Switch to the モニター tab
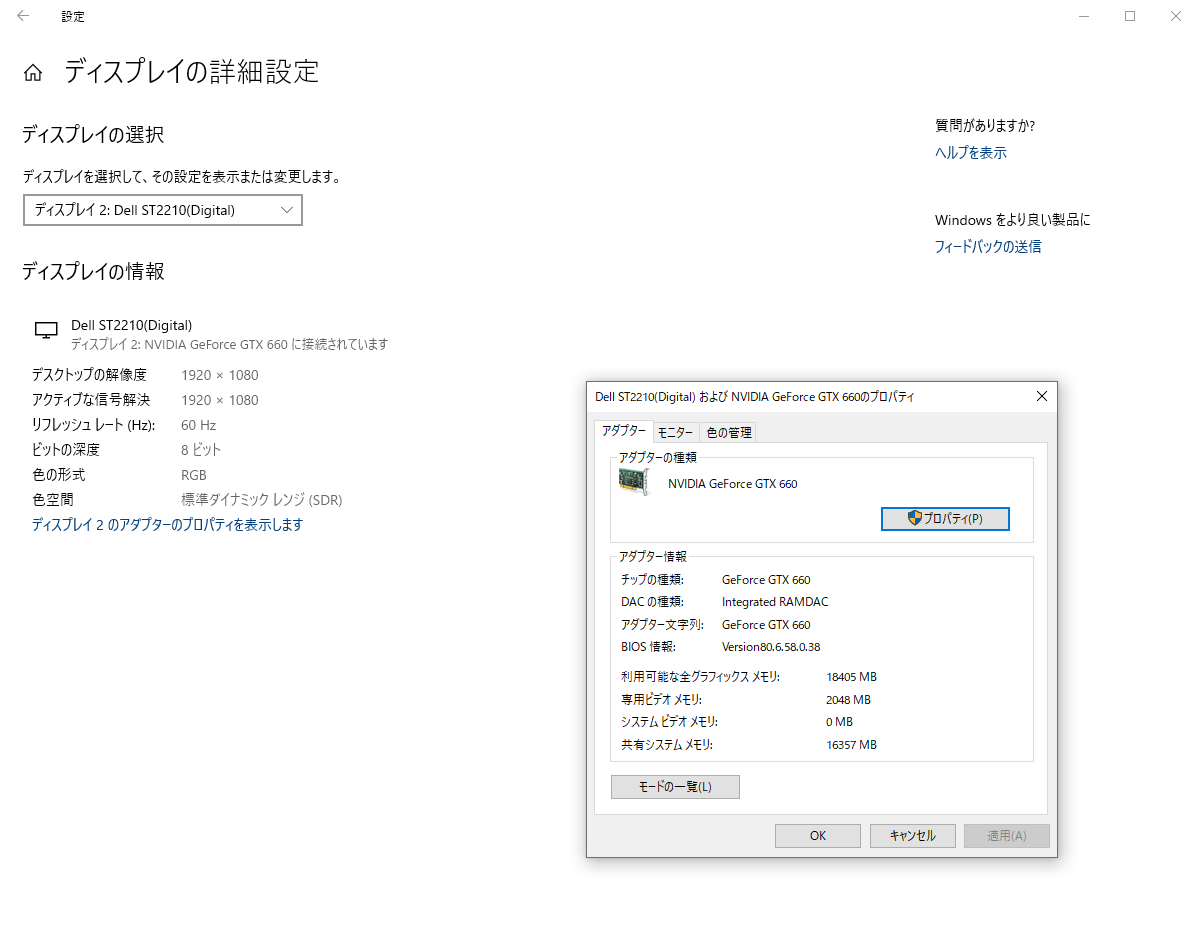The height and width of the screenshot is (930, 1196). 675,433
